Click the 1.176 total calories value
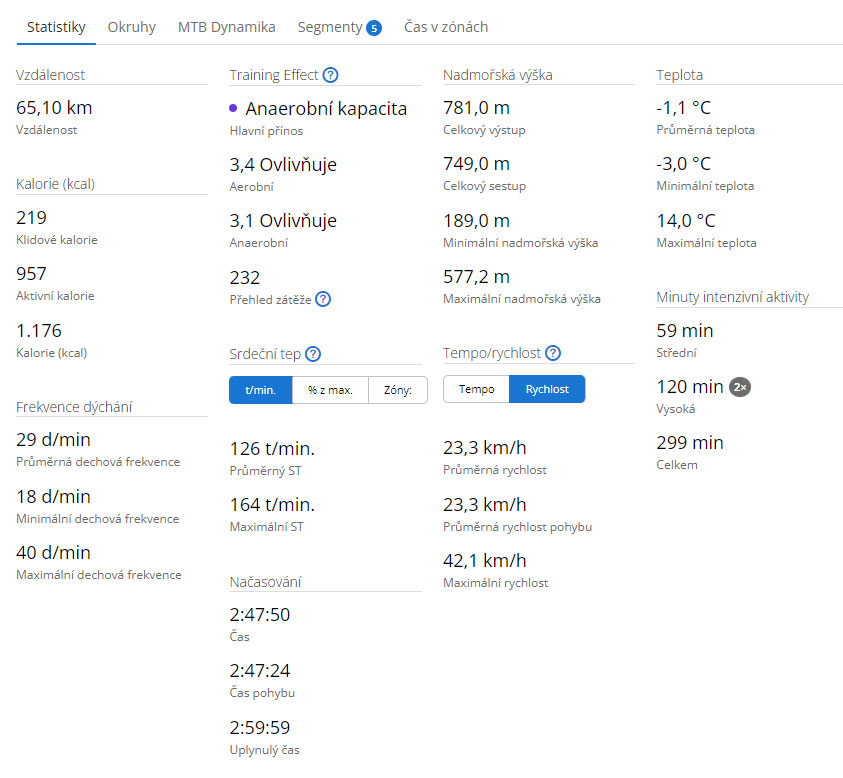This screenshot has width=843, height=778. (39, 330)
